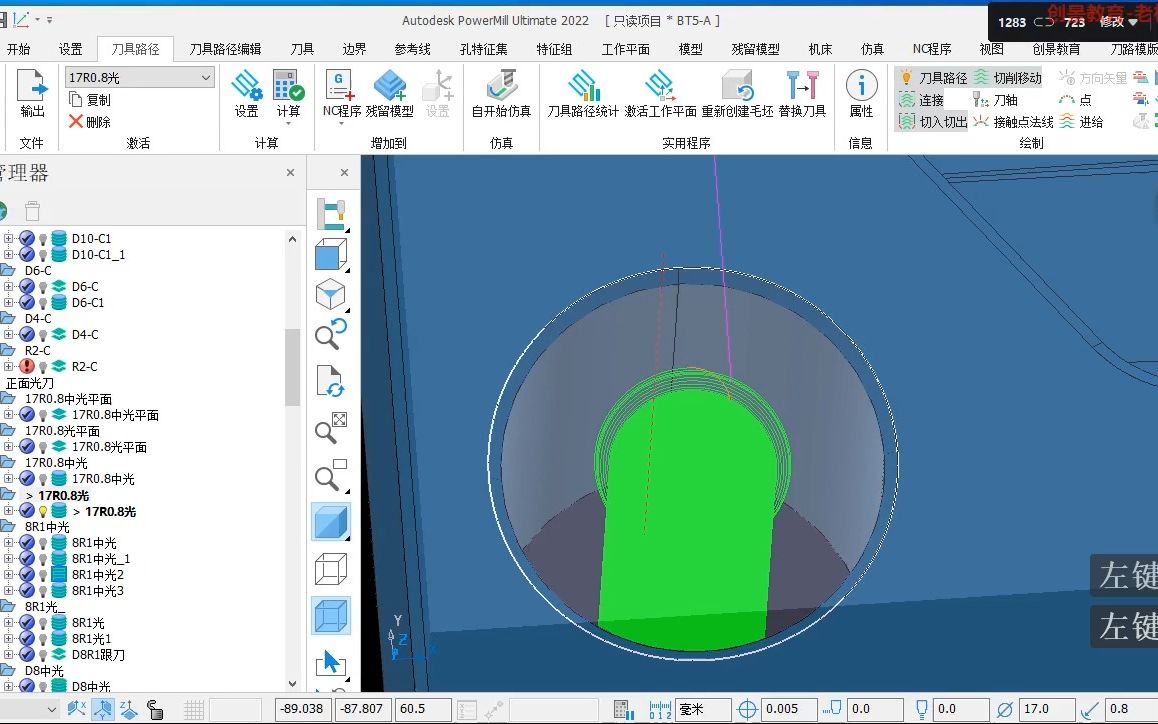The width and height of the screenshot is (1158, 724).
Task: Toggle light bulb for 17R0.8光 toolpath
Action: (43, 511)
